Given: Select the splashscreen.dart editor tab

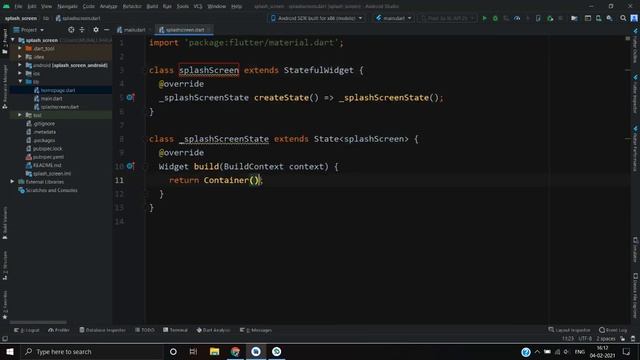Looking at the screenshot, I should (x=184, y=30).
